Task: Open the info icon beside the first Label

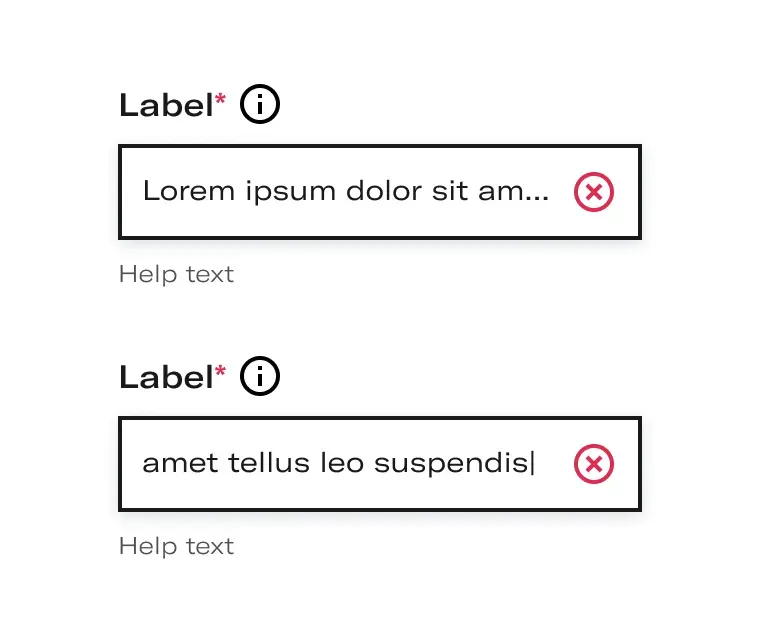Action: [x=260, y=104]
